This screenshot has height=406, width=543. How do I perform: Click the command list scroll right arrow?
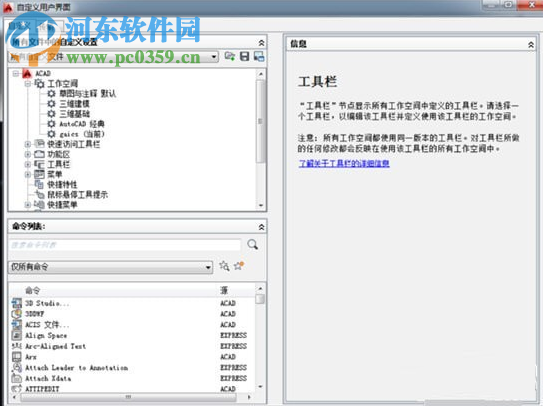point(249,397)
